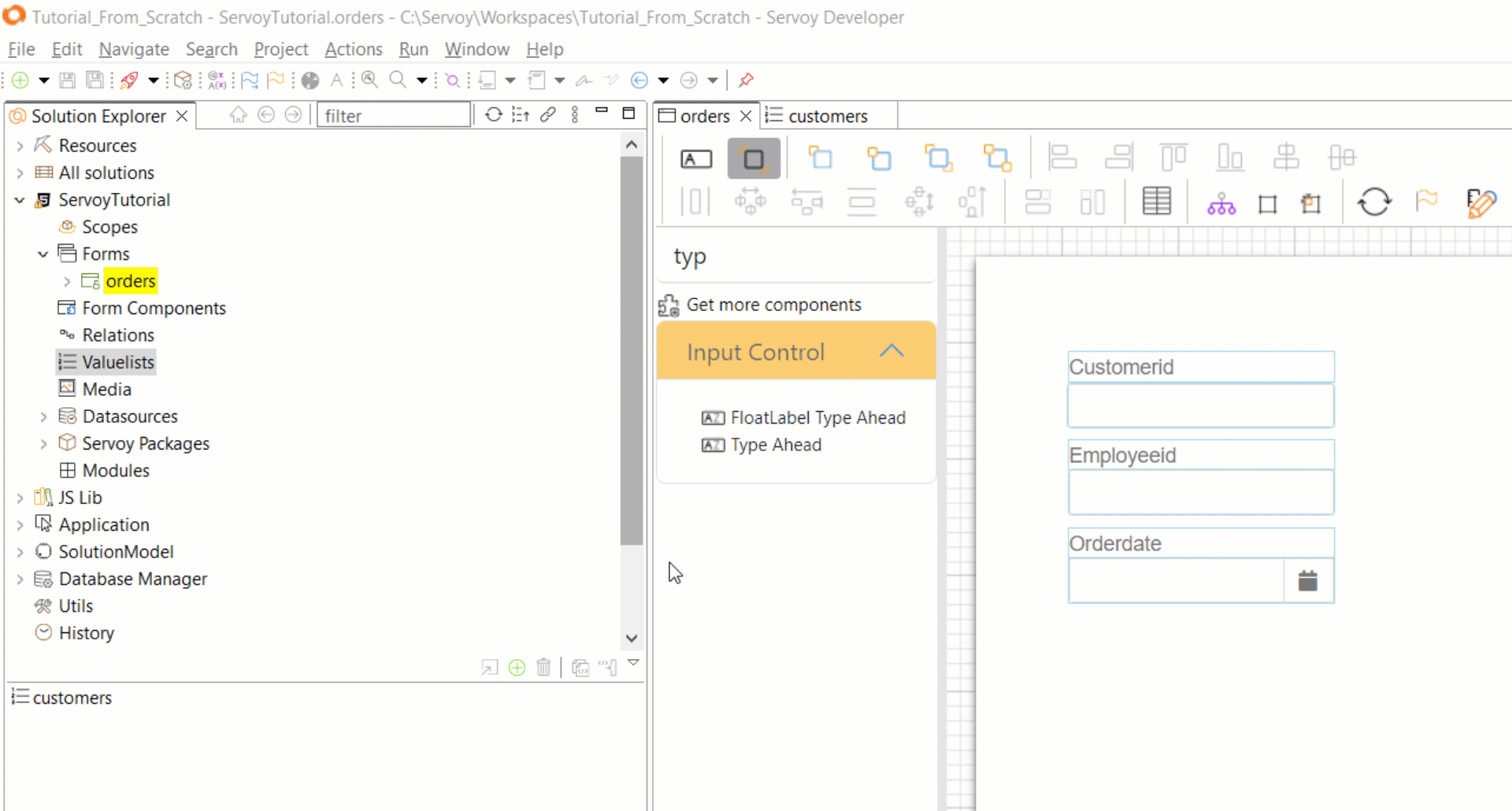This screenshot has height=811, width=1512.
Task: Expand the Datasources tree node
Action: [x=43, y=417]
